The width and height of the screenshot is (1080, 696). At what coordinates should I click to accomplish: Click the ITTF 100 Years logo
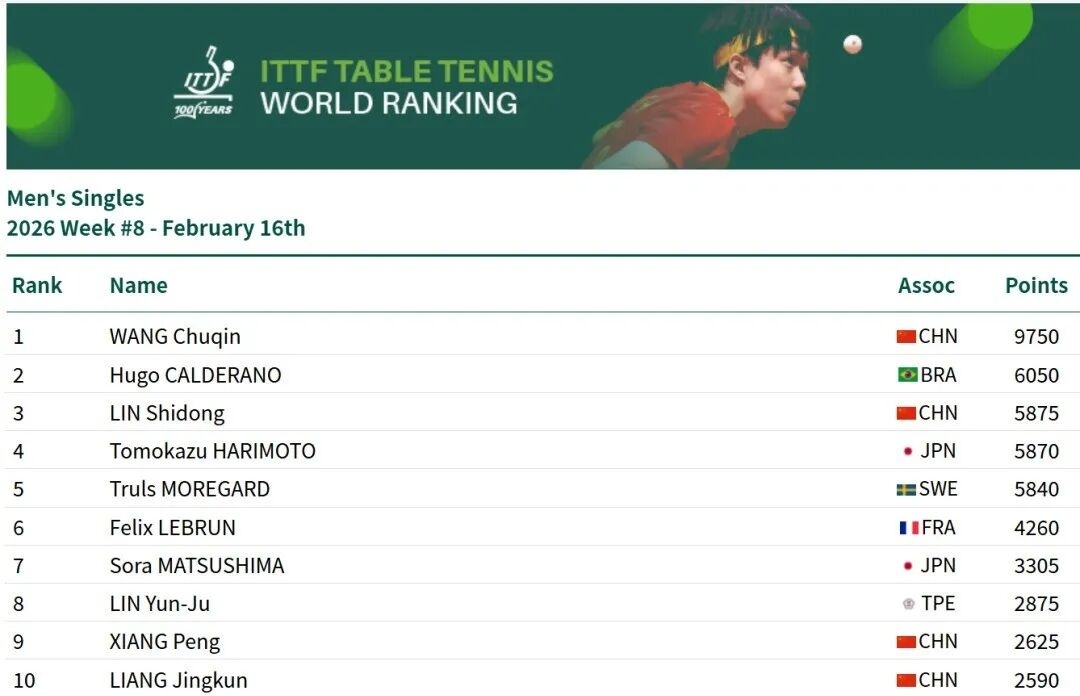(205, 84)
